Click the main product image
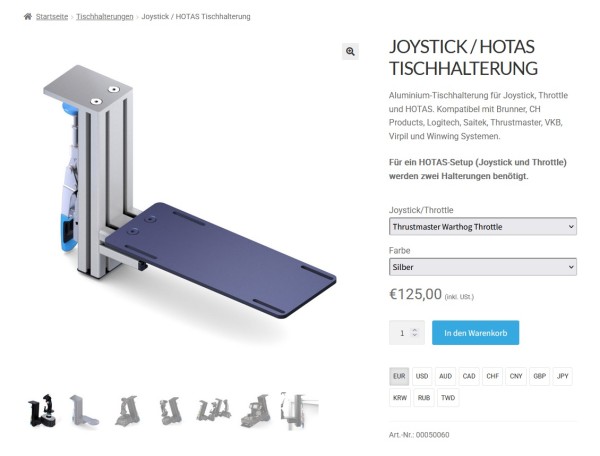 coord(190,191)
